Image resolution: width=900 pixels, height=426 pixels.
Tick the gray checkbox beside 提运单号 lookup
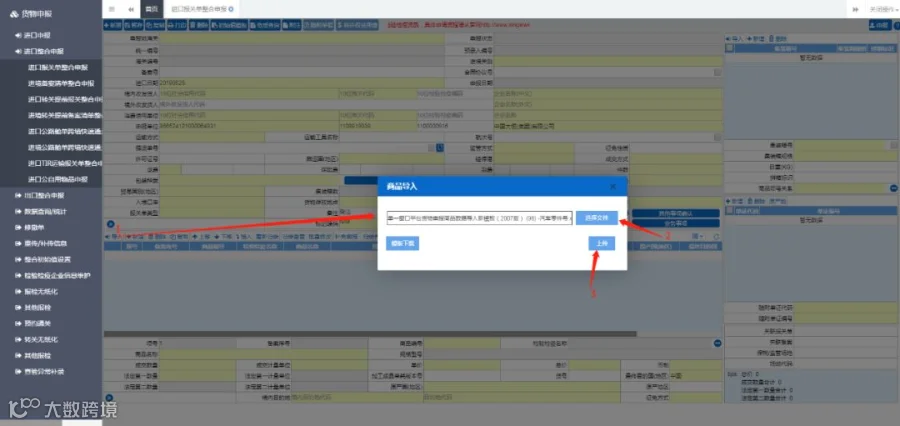pos(431,148)
